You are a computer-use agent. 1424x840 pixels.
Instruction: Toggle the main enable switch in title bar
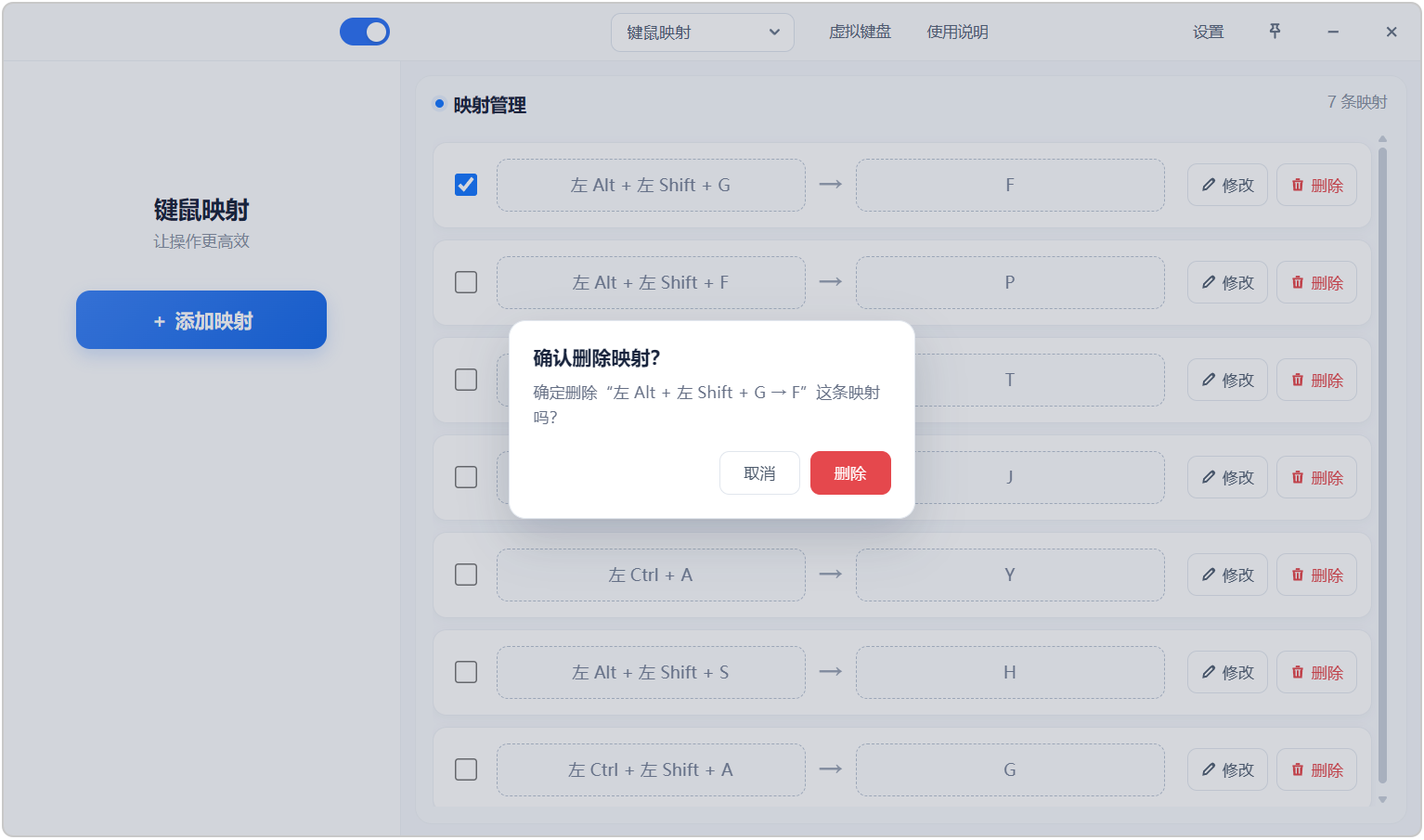click(x=365, y=32)
